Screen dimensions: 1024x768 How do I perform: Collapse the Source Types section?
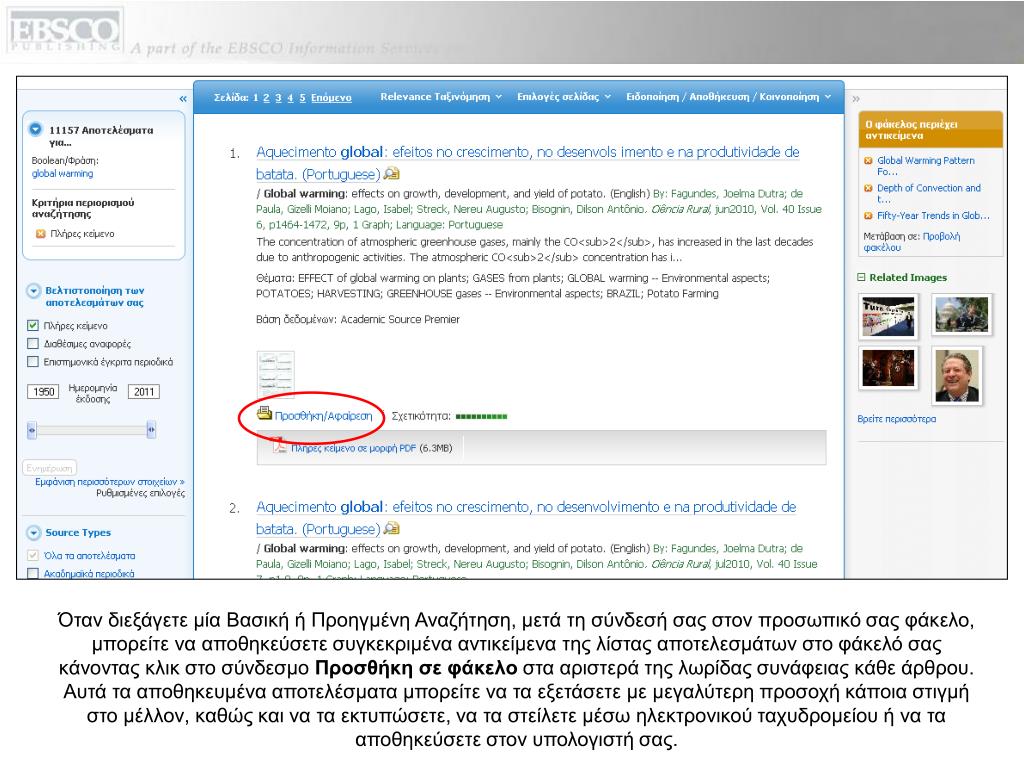[33, 533]
